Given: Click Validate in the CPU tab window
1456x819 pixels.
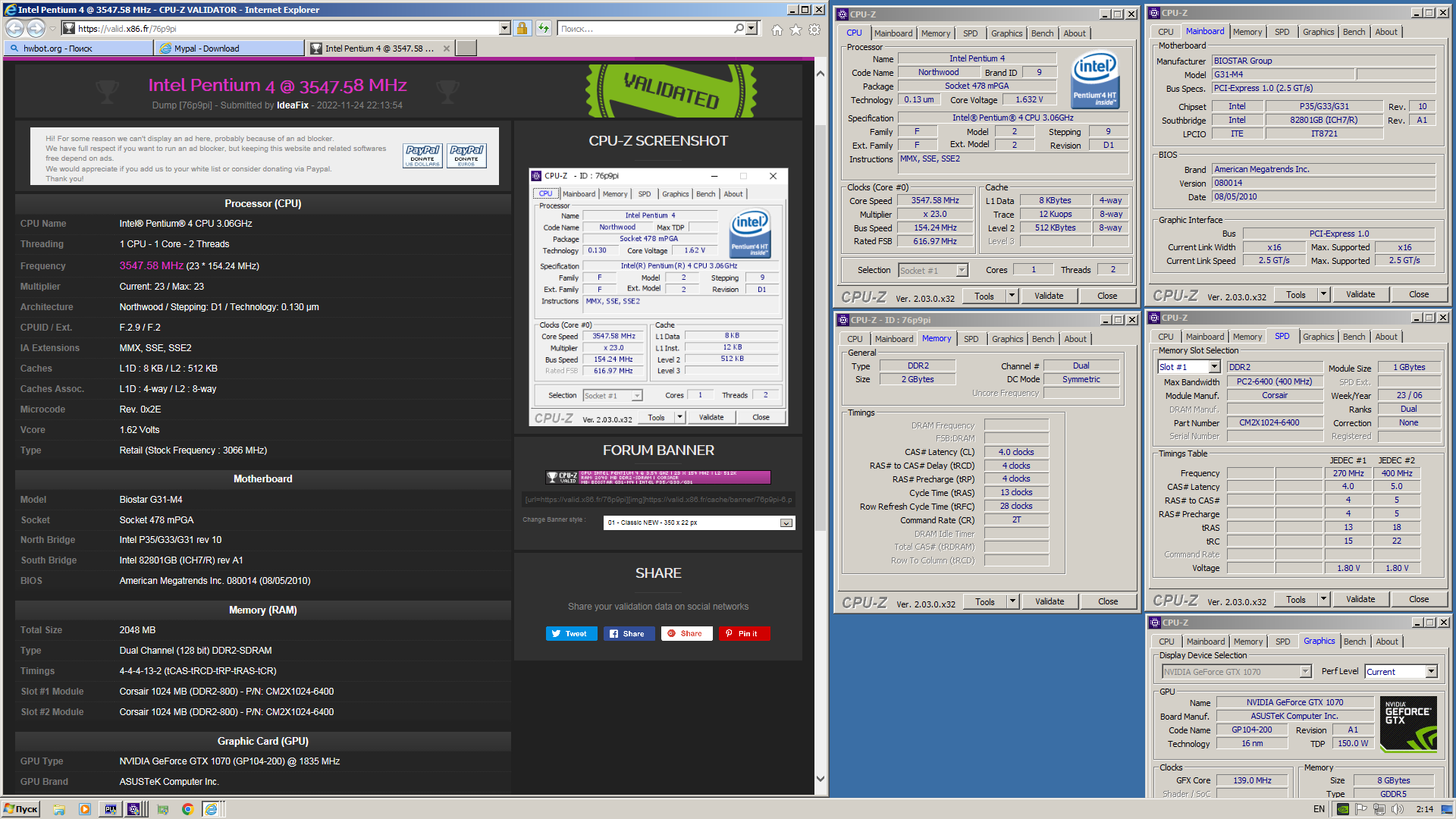Looking at the screenshot, I should click(x=1049, y=296).
